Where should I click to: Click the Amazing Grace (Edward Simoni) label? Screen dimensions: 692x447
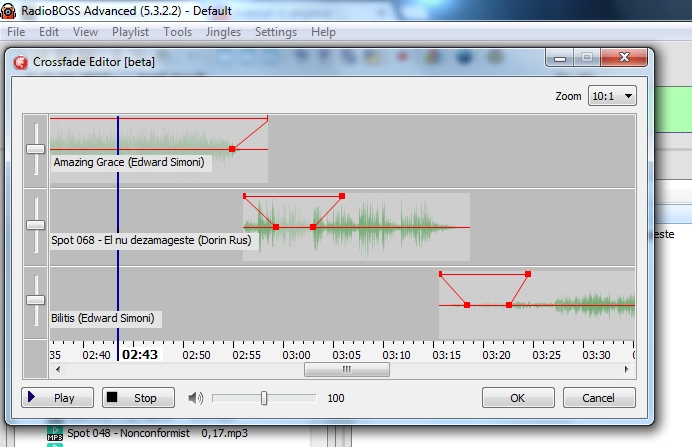pos(129,162)
